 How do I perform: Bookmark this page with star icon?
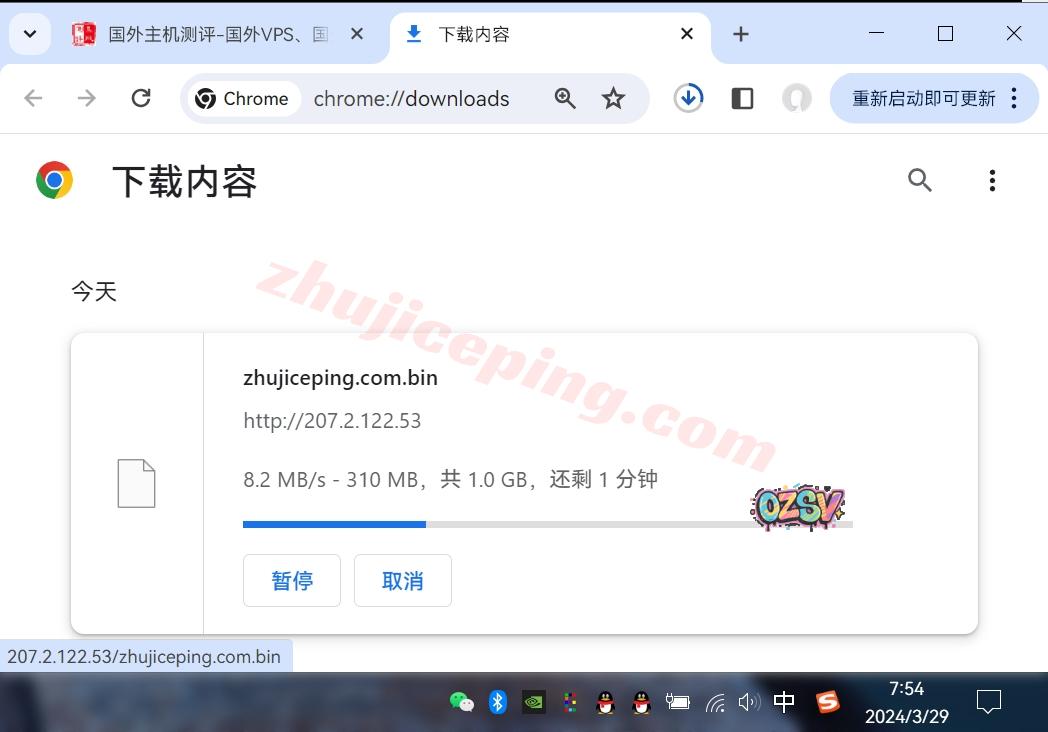coord(613,98)
